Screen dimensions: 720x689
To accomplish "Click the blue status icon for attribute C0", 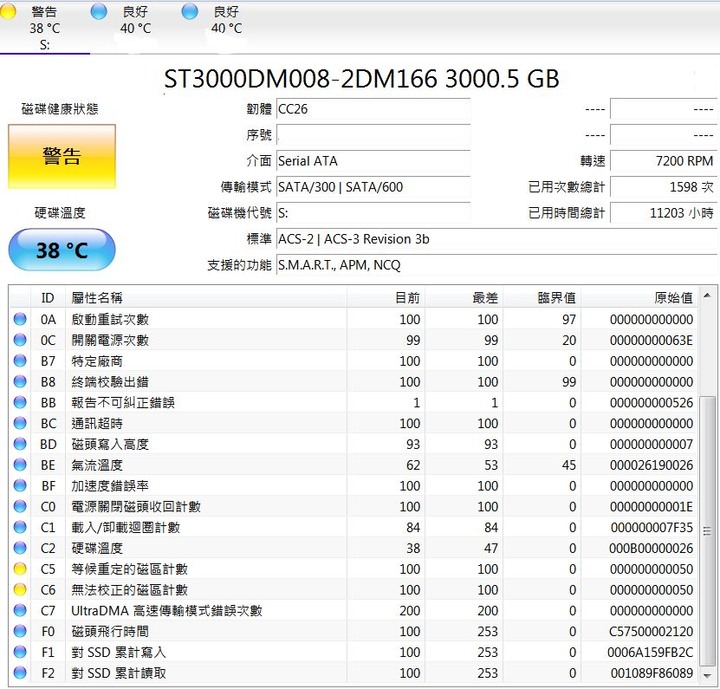I will (x=20, y=507).
